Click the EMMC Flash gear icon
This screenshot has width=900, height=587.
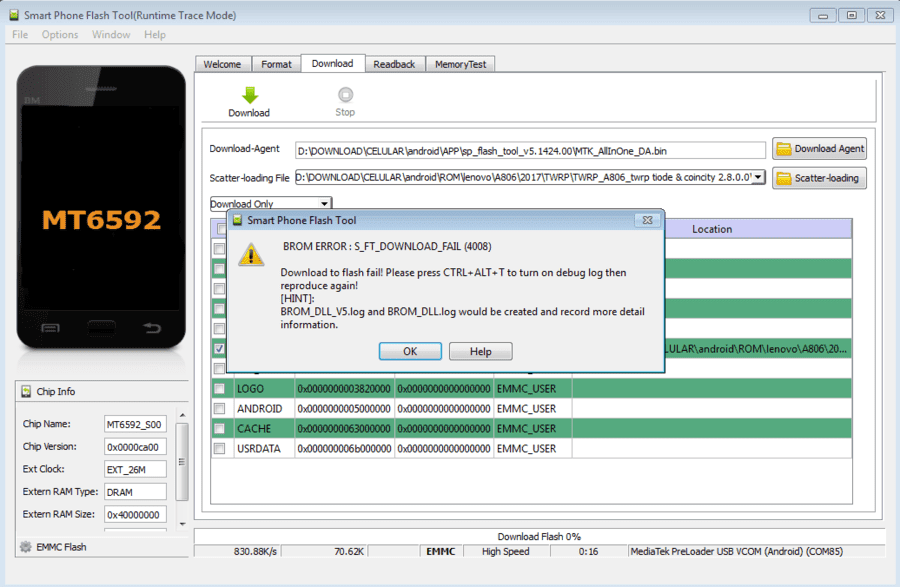tap(26, 547)
